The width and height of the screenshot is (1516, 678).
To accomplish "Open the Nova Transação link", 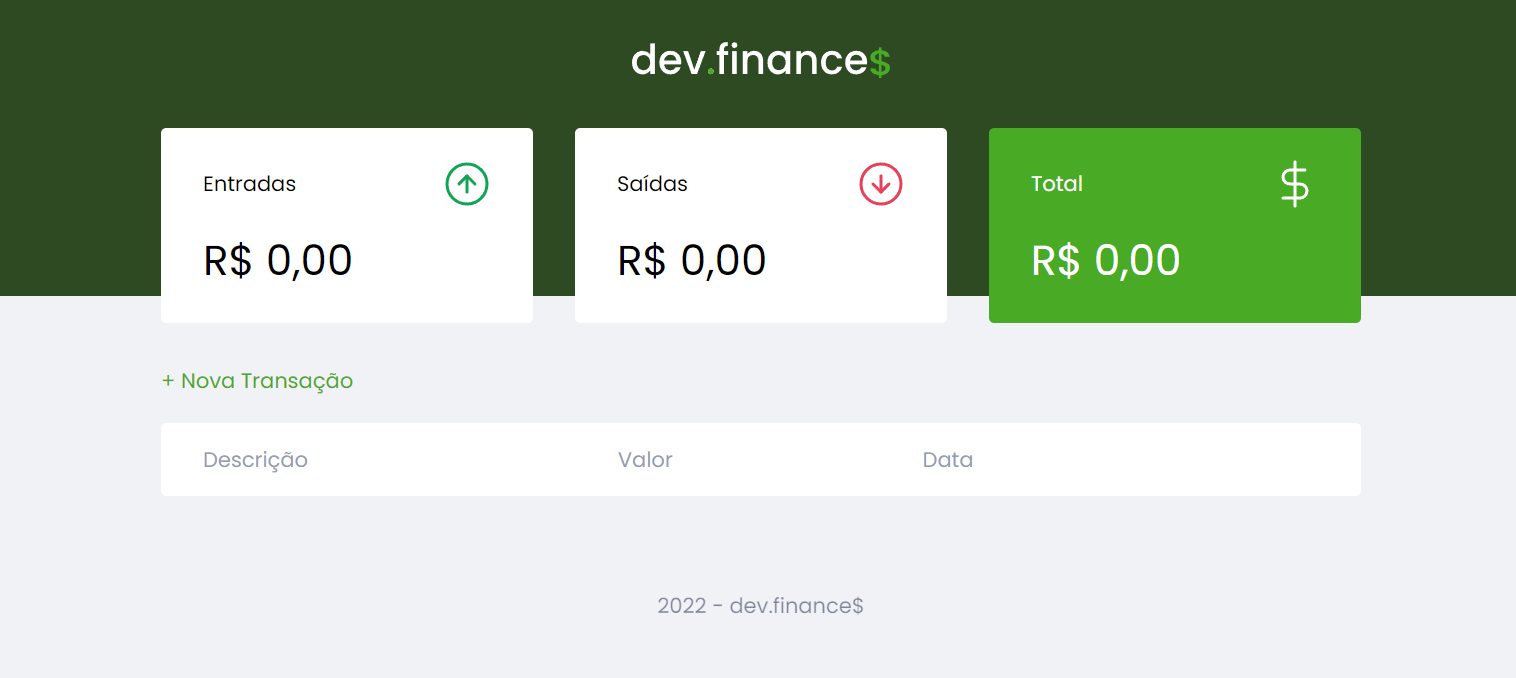I will [x=258, y=381].
